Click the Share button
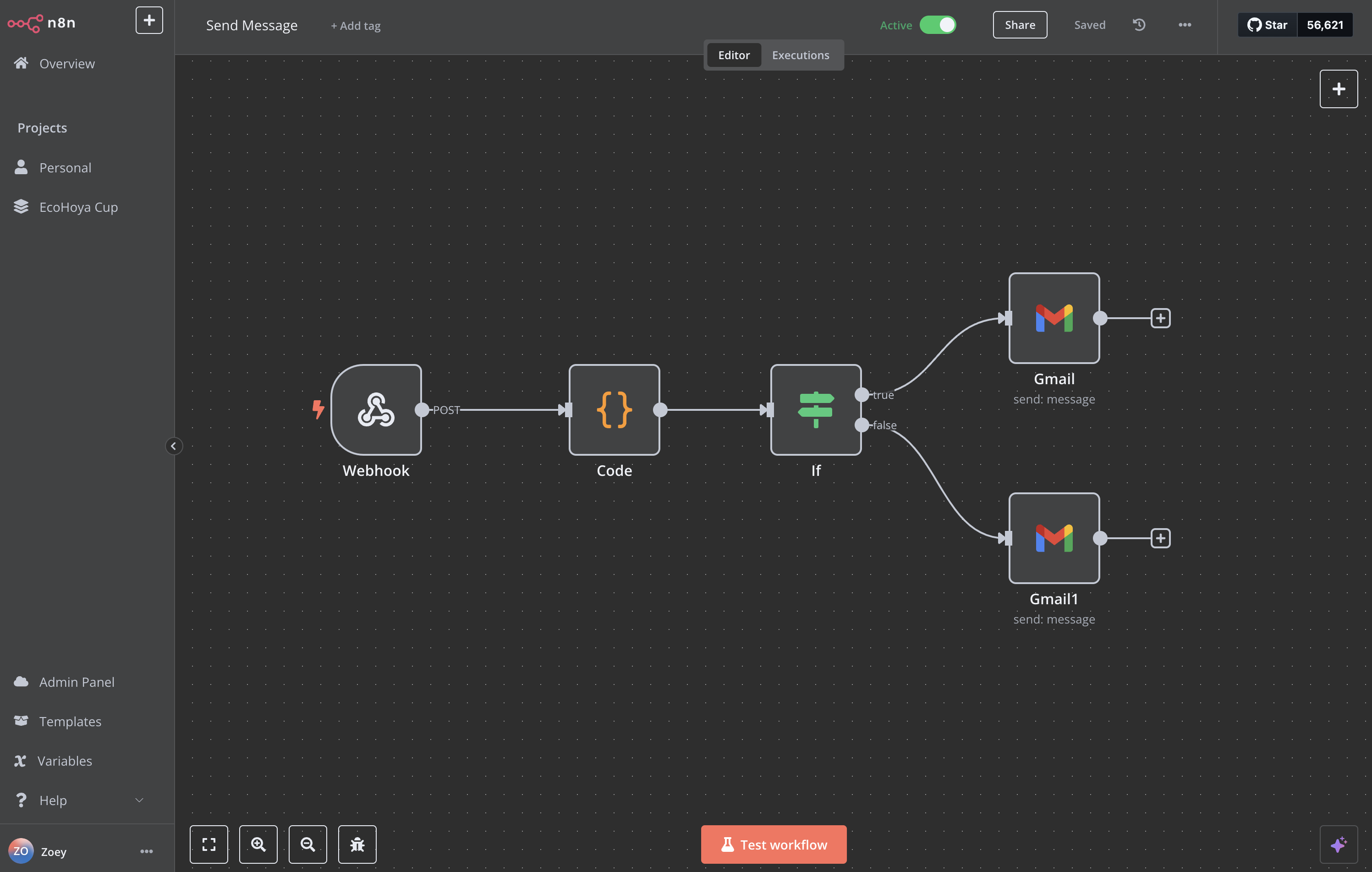Screen dimensions: 1372x872 (1019, 24)
